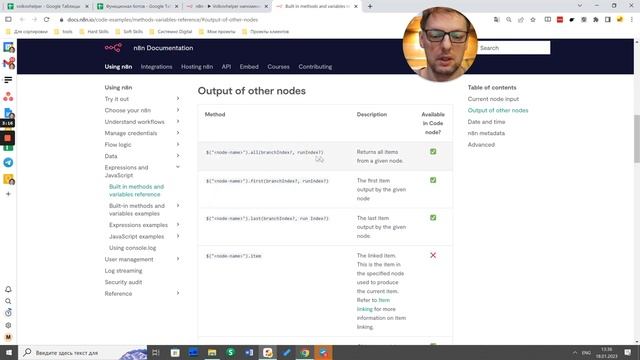Open Google Chrome from the taskbar
Image resolution: width=640 pixels, height=360 pixels.
pyautogui.click(x=305, y=353)
